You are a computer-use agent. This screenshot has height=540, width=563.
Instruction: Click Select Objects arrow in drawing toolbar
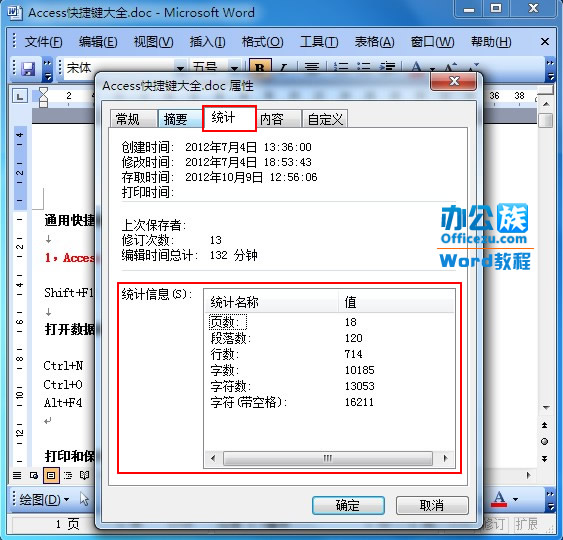click(x=84, y=499)
